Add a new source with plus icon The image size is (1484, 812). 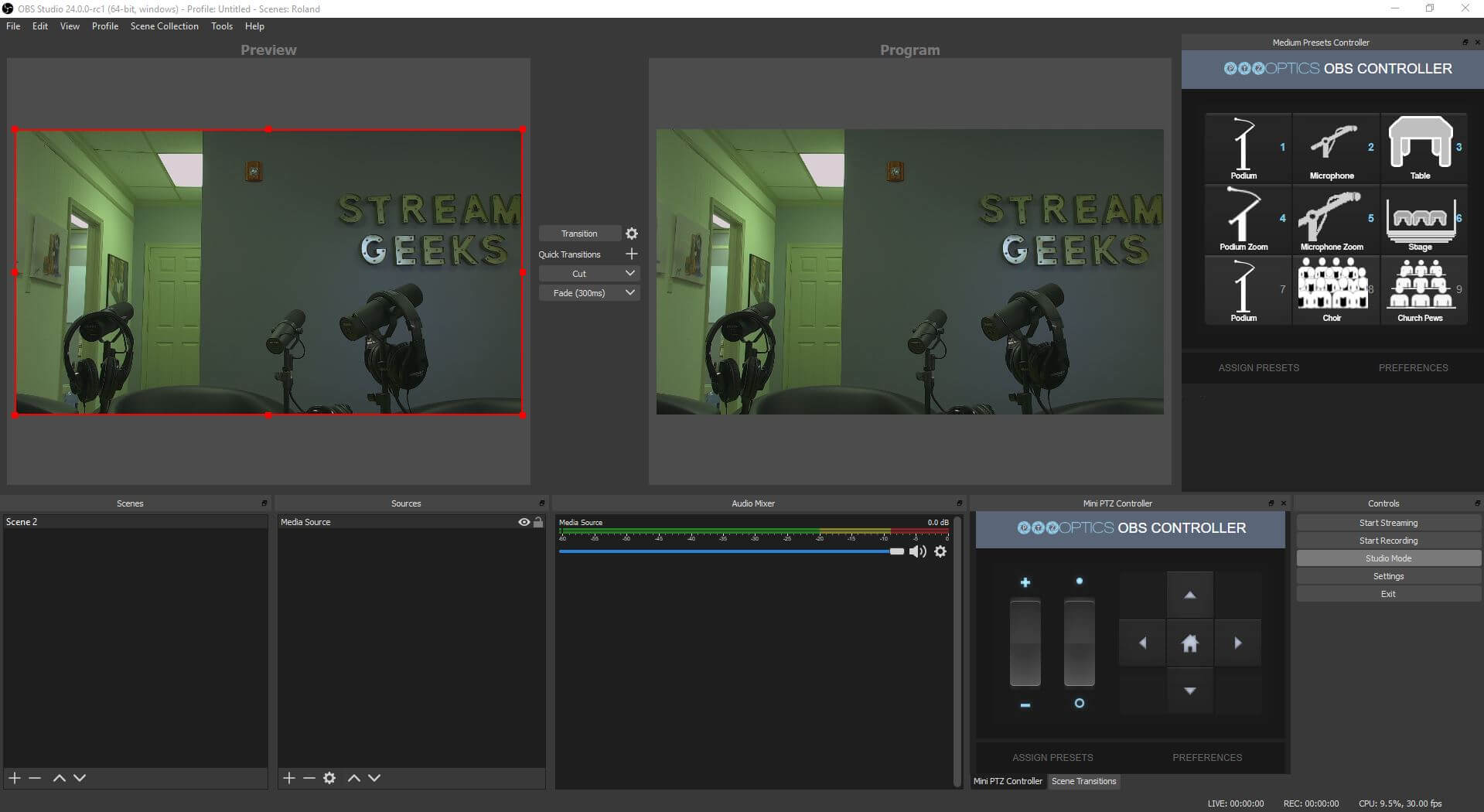pyautogui.click(x=289, y=778)
